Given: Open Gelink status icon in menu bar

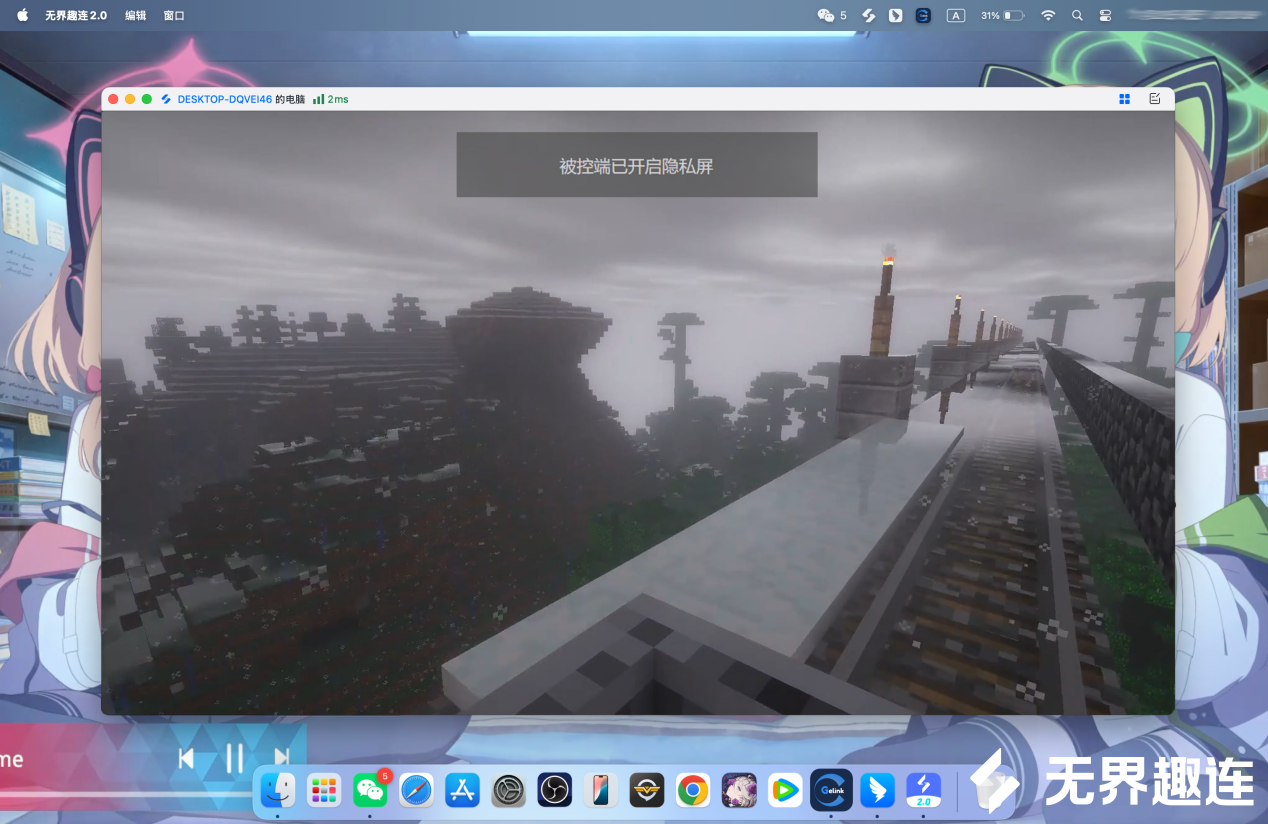Looking at the screenshot, I should point(924,16).
